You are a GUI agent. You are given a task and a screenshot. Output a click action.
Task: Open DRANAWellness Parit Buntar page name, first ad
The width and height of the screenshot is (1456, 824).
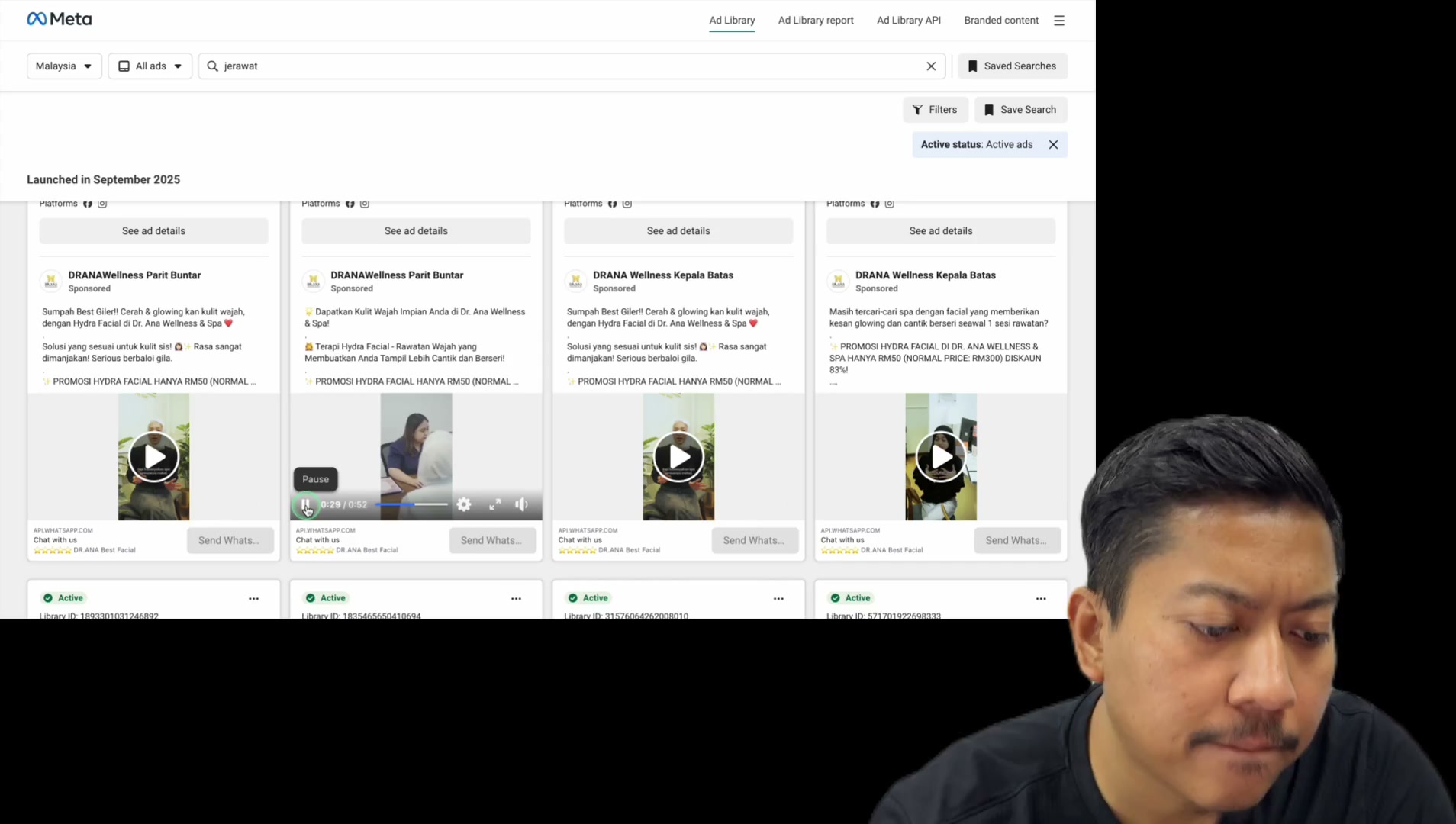pos(134,275)
